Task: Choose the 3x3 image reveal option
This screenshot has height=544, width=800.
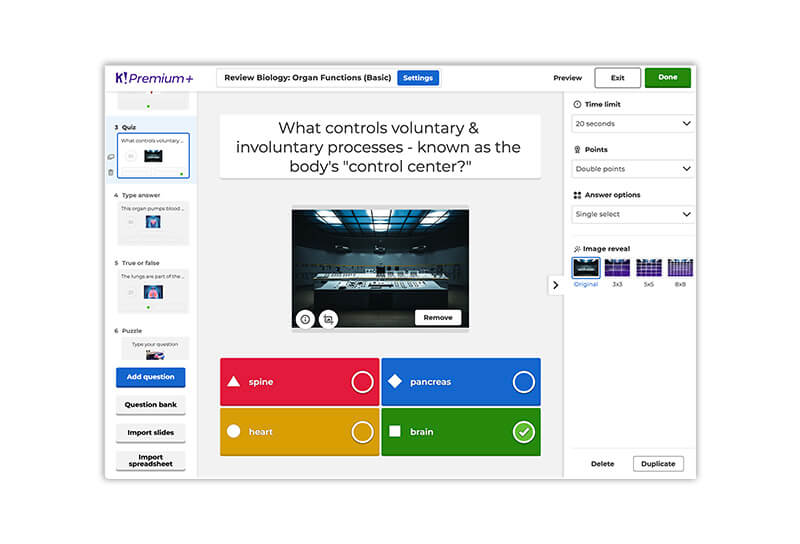Action: pyautogui.click(x=617, y=268)
